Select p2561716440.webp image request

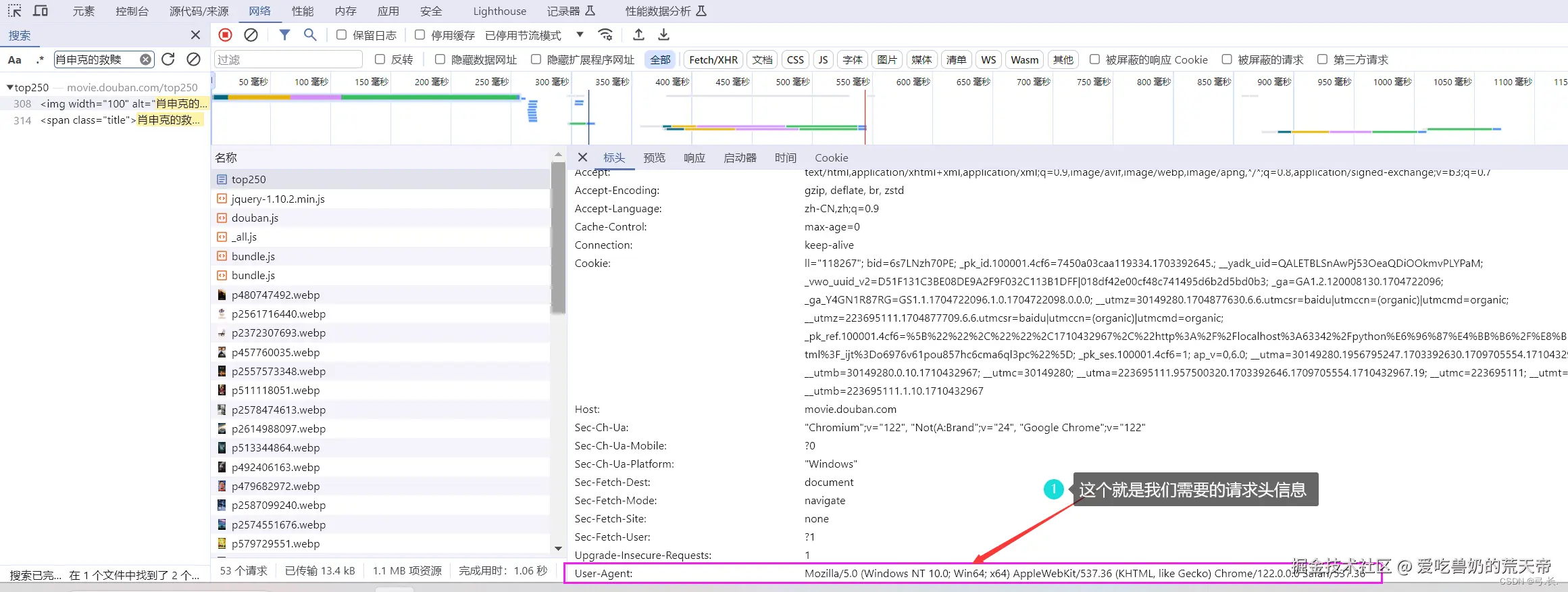coord(382,314)
